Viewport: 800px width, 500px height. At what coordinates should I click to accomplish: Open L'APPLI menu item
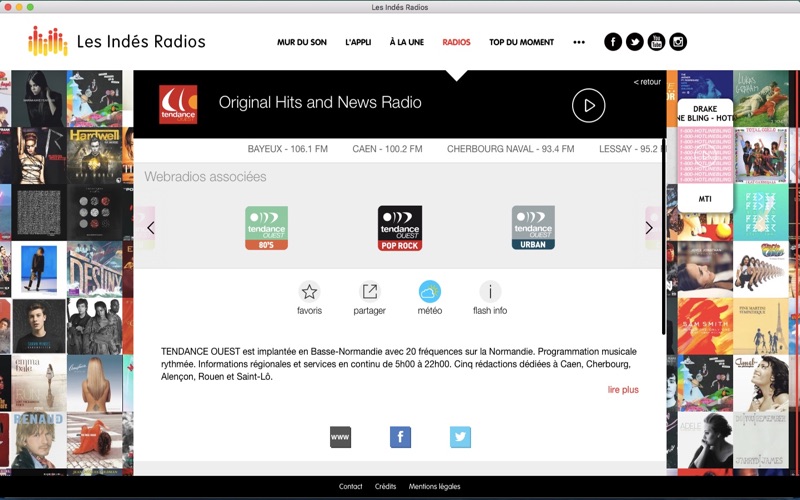click(x=358, y=42)
